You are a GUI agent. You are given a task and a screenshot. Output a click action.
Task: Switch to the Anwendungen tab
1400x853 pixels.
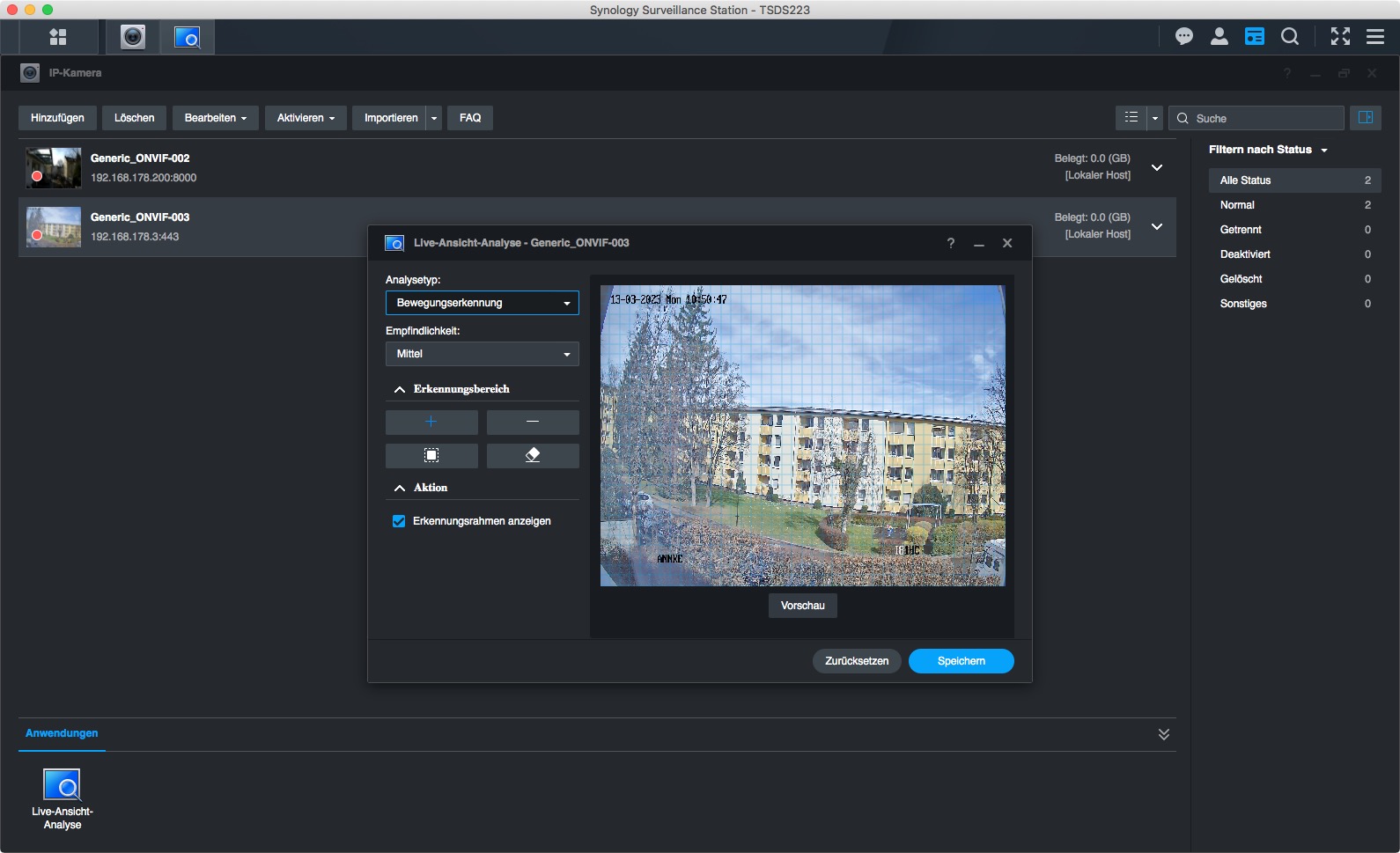tap(62, 733)
